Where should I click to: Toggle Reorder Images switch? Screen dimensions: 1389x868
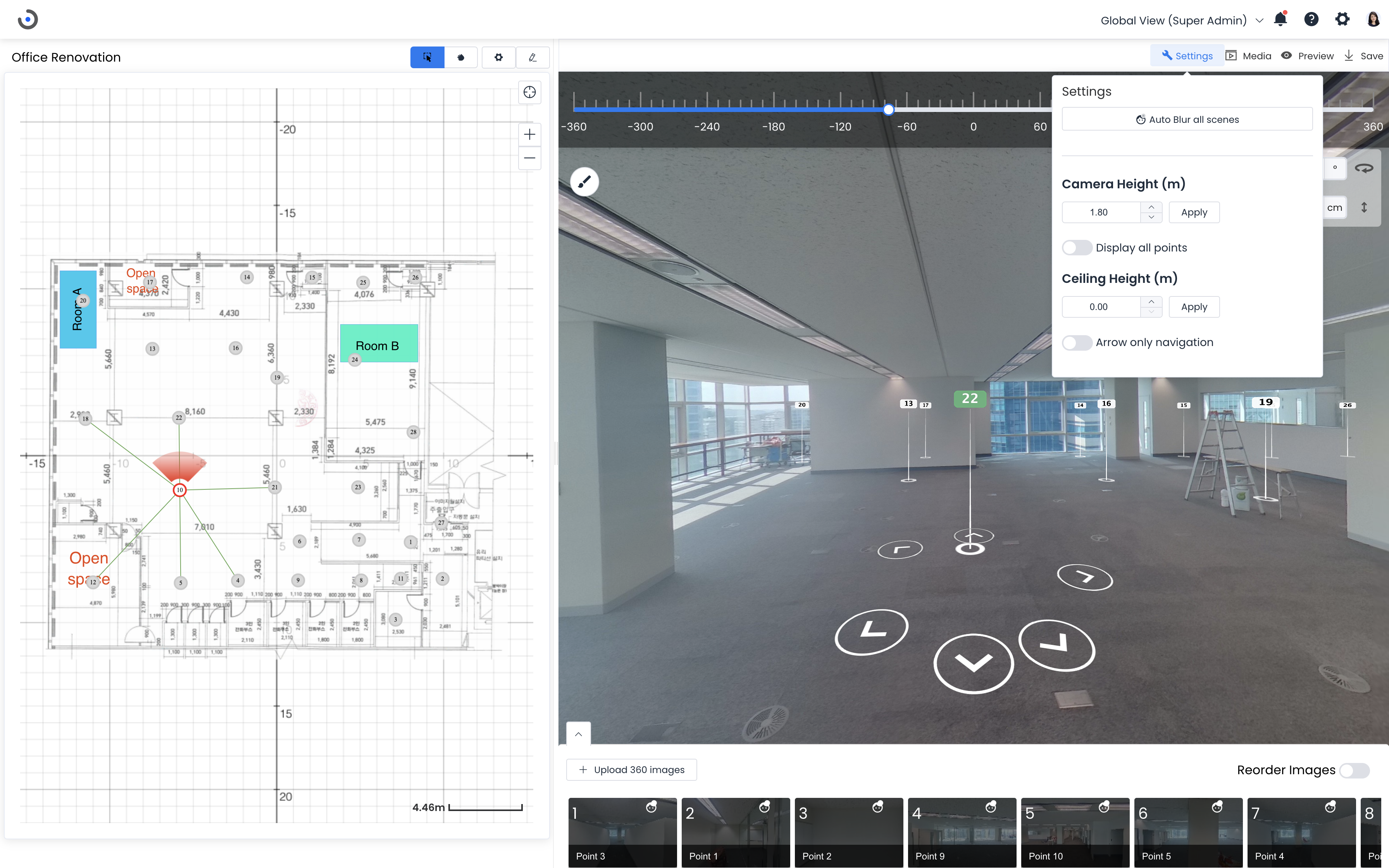(x=1355, y=770)
